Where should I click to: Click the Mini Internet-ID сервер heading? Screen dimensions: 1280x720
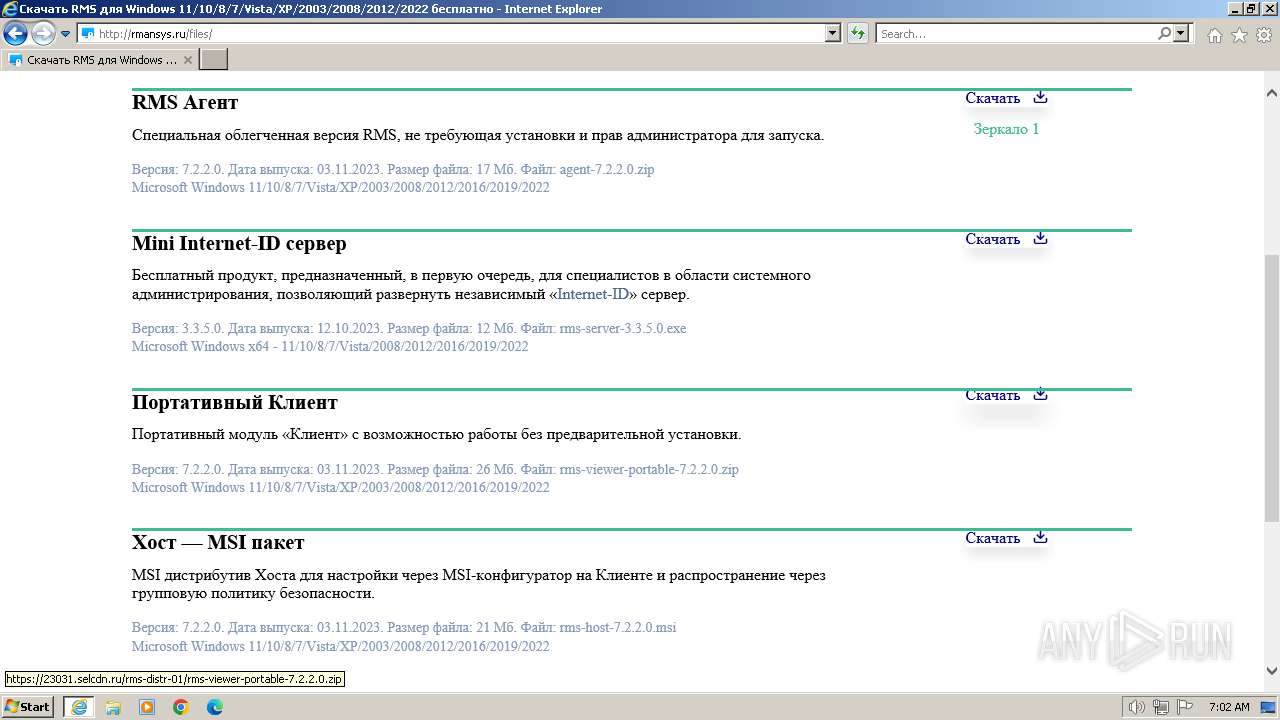[x=239, y=243]
